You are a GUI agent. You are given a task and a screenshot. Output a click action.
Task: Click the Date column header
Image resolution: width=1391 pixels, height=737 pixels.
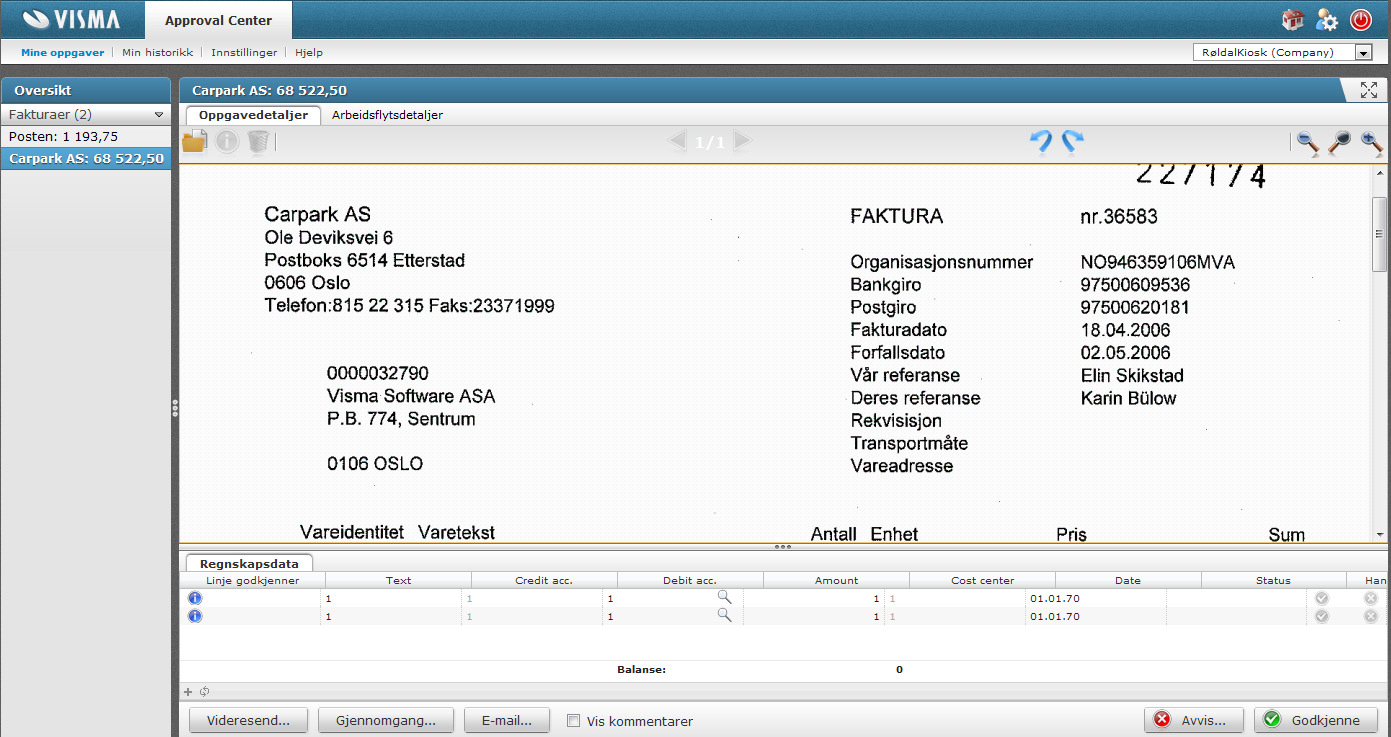point(1128,580)
